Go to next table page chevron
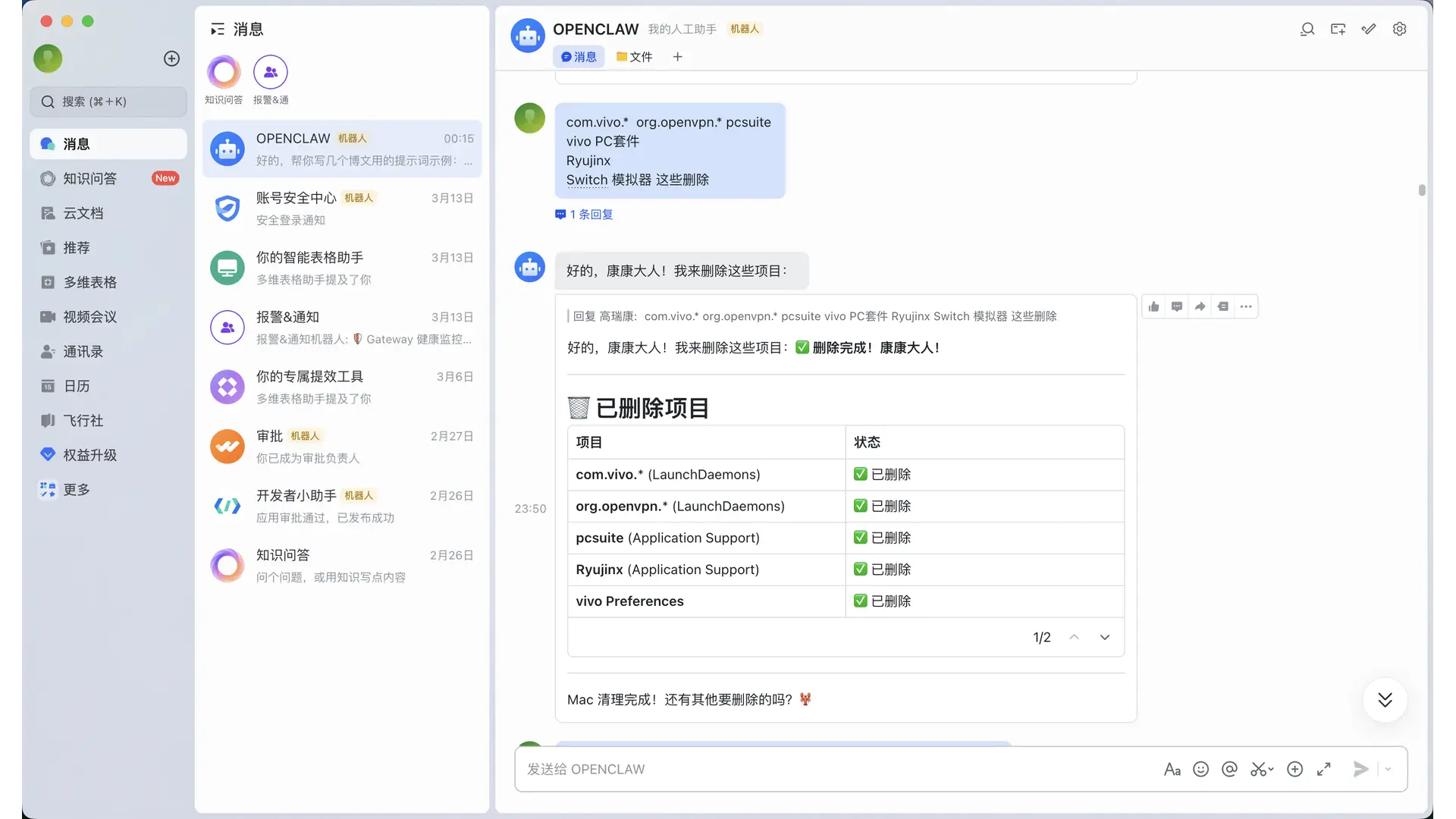 (1104, 637)
